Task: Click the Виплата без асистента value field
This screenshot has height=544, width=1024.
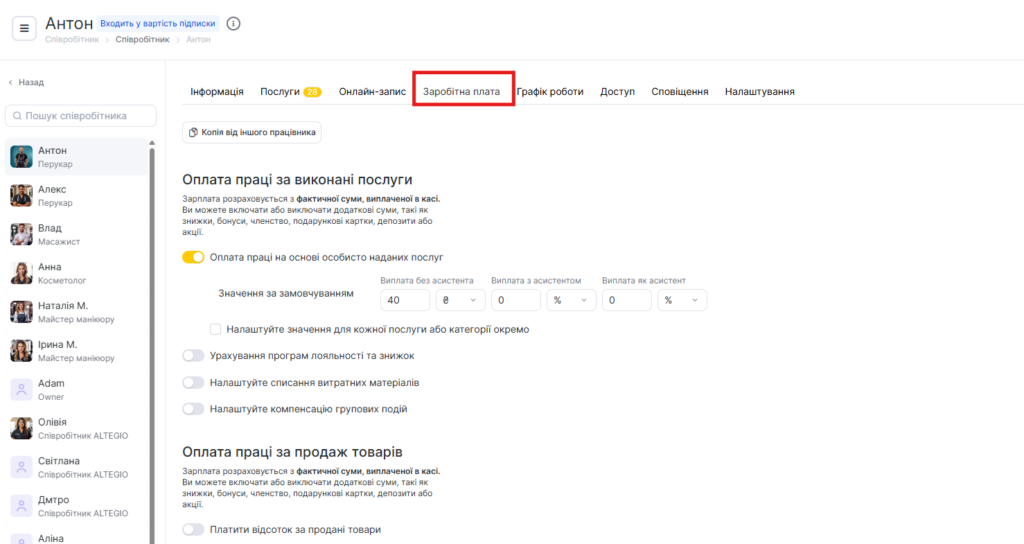Action: pyautogui.click(x=405, y=300)
